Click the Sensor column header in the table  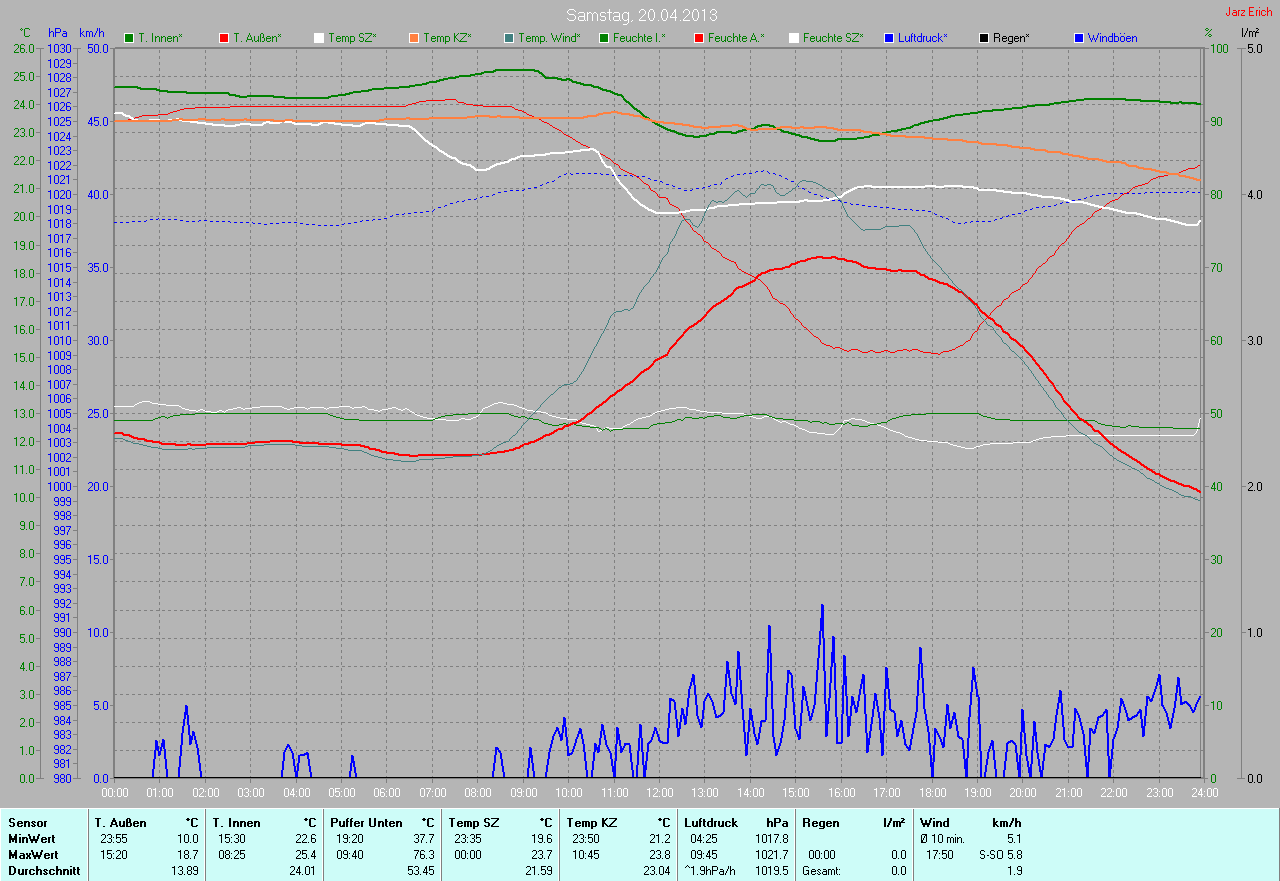point(27,822)
